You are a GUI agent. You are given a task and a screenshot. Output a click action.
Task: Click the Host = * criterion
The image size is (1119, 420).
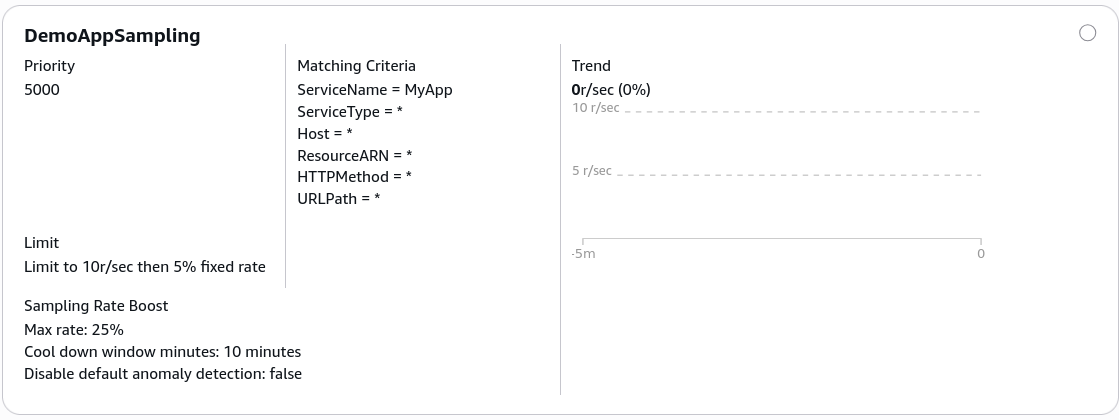[325, 133]
